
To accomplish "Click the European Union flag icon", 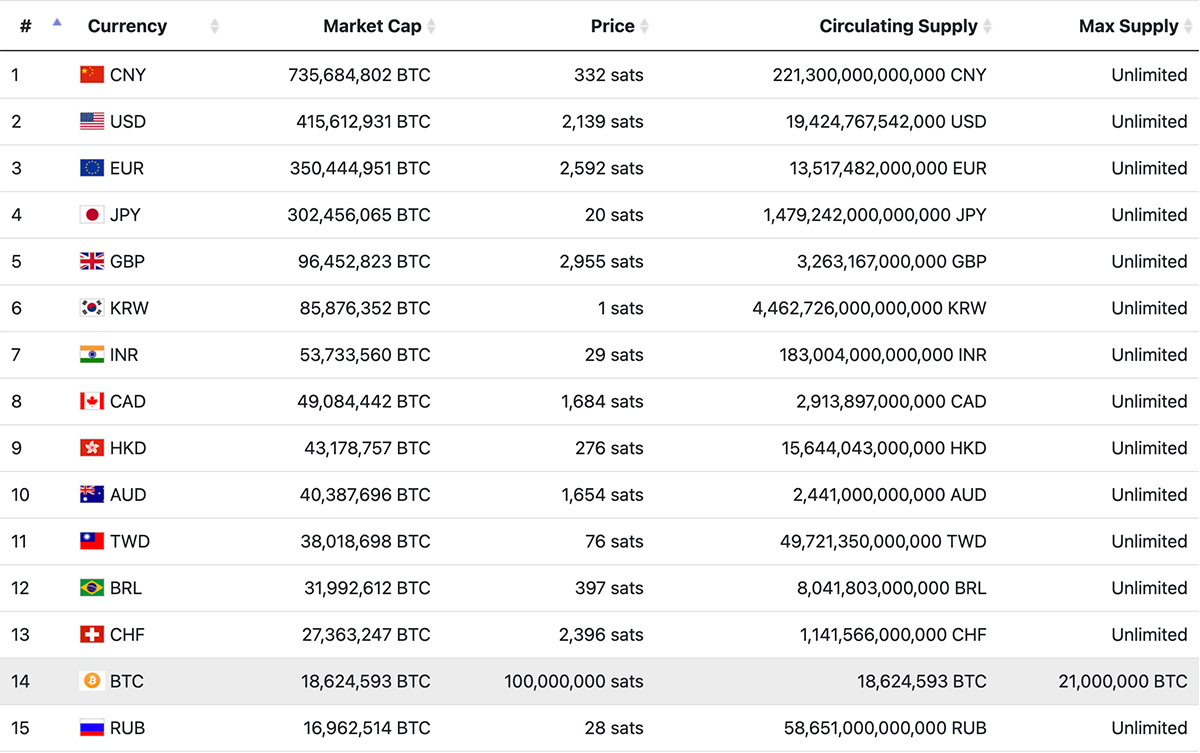I will [92, 168].
